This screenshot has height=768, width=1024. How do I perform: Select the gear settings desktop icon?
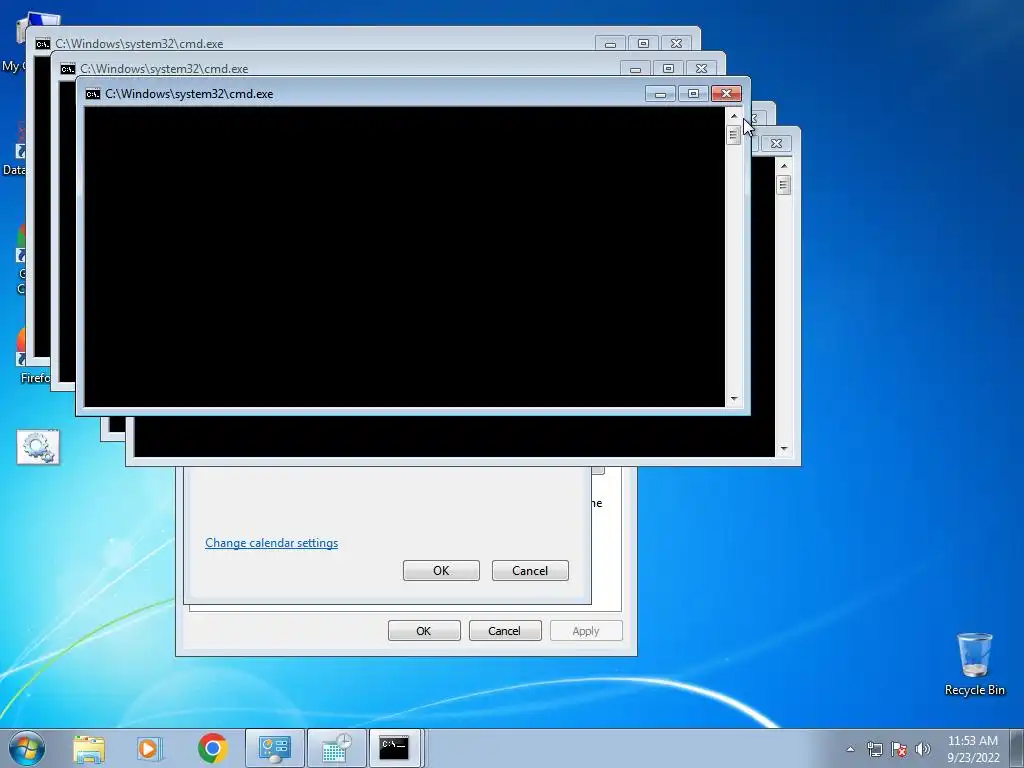point(38,447)
